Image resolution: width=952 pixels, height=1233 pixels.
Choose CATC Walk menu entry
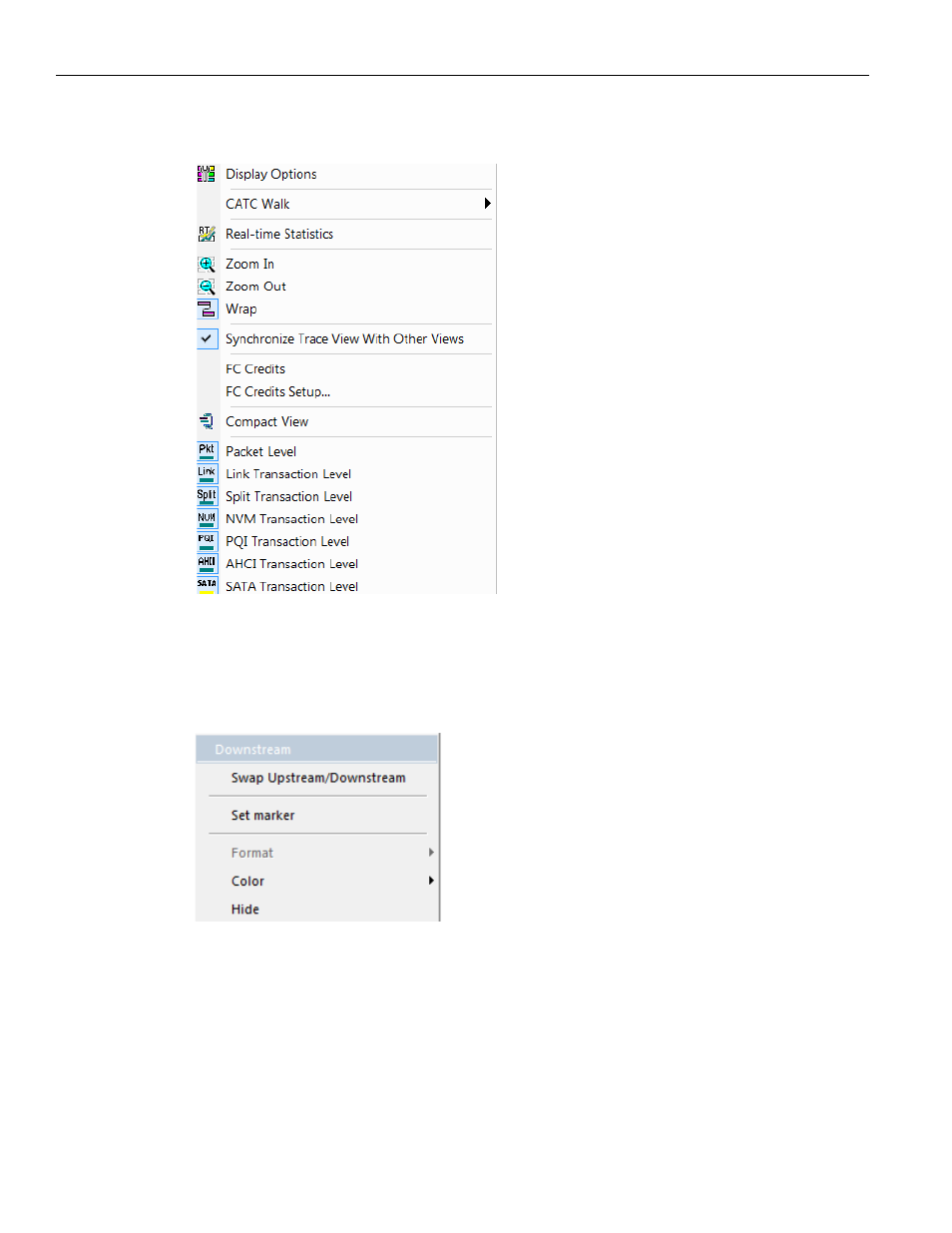[257, 204]
